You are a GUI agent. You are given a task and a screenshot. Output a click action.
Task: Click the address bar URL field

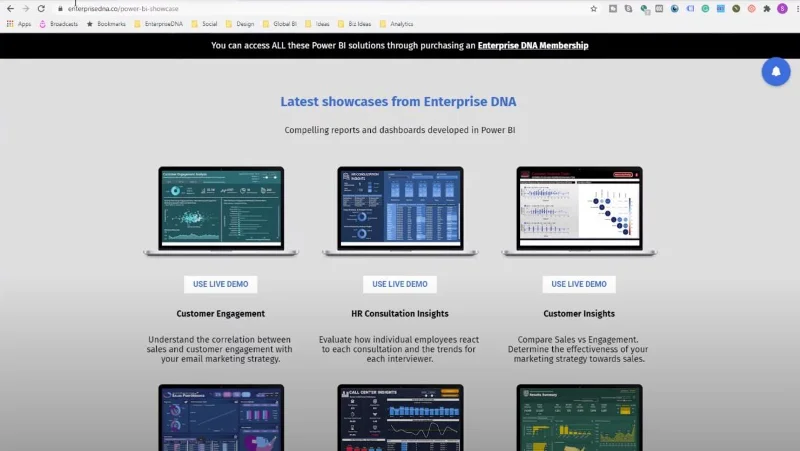327,9
